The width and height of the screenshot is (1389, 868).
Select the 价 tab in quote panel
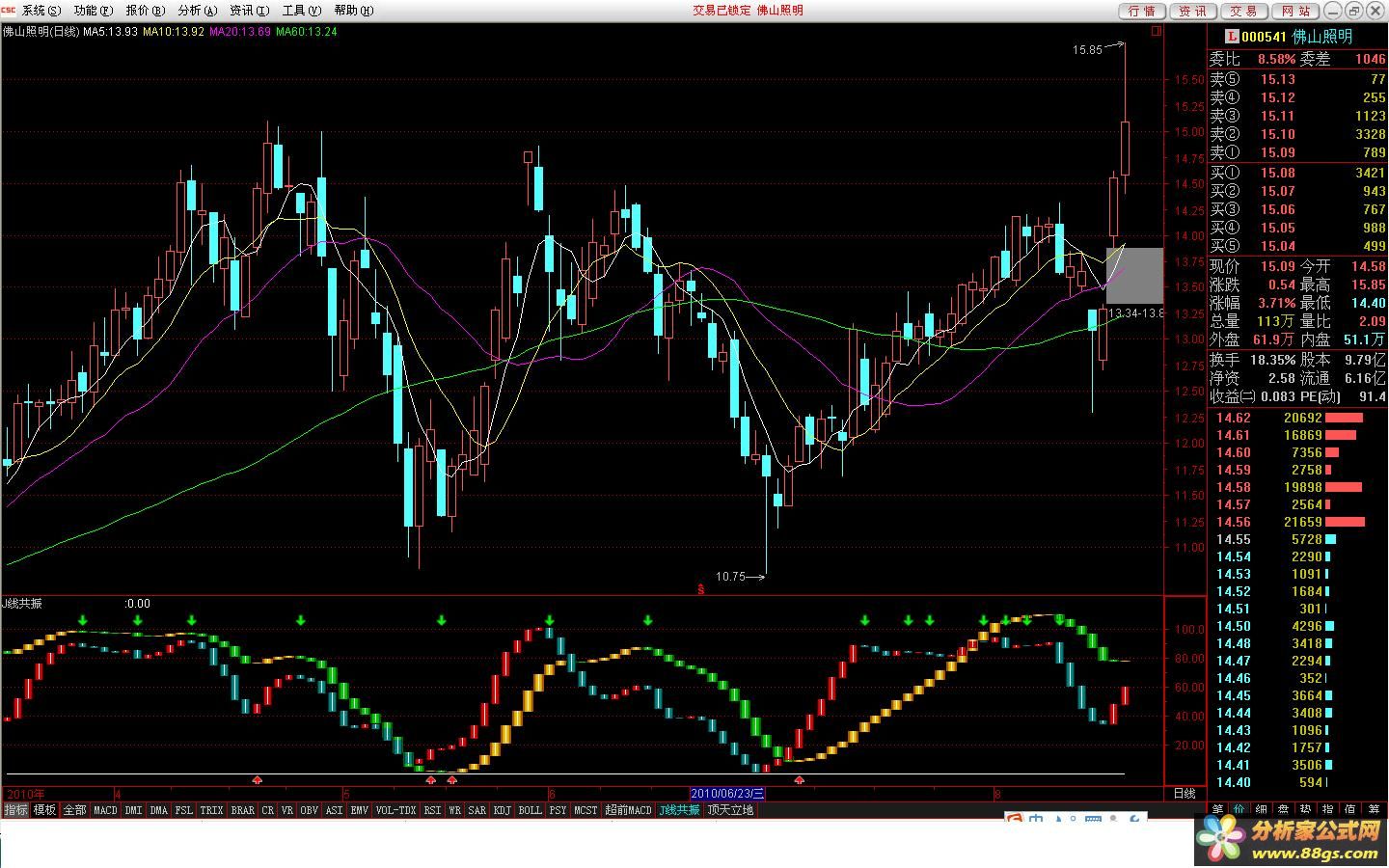tap(1239, 809)
